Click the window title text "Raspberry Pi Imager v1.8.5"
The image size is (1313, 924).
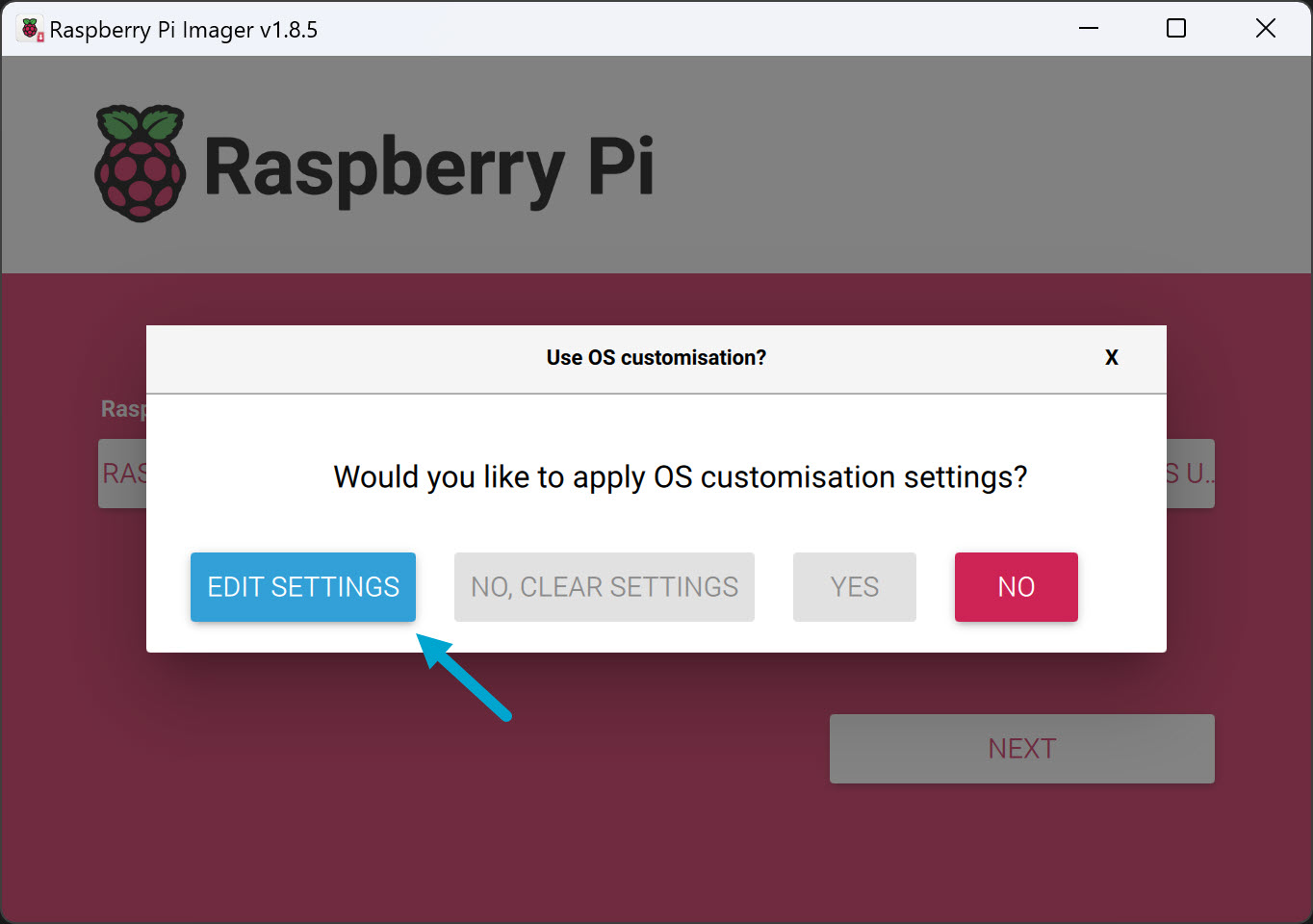click(x=183, y=30)
